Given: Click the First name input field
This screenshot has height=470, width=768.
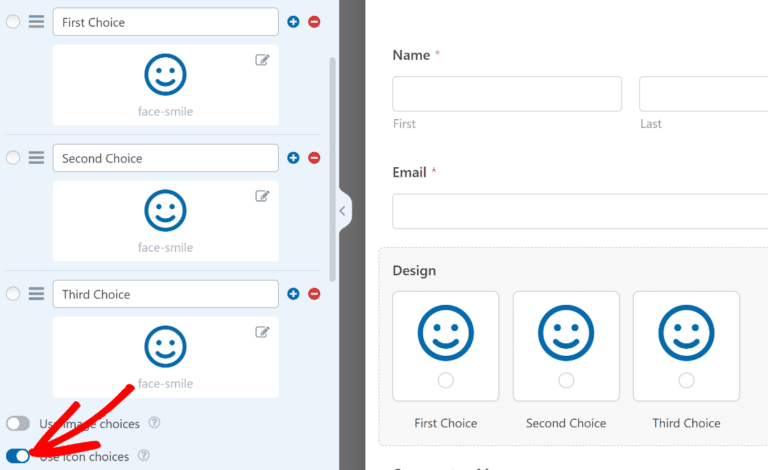Looking at the screenshot, I should pyautogui.click(x=506, y=94).
